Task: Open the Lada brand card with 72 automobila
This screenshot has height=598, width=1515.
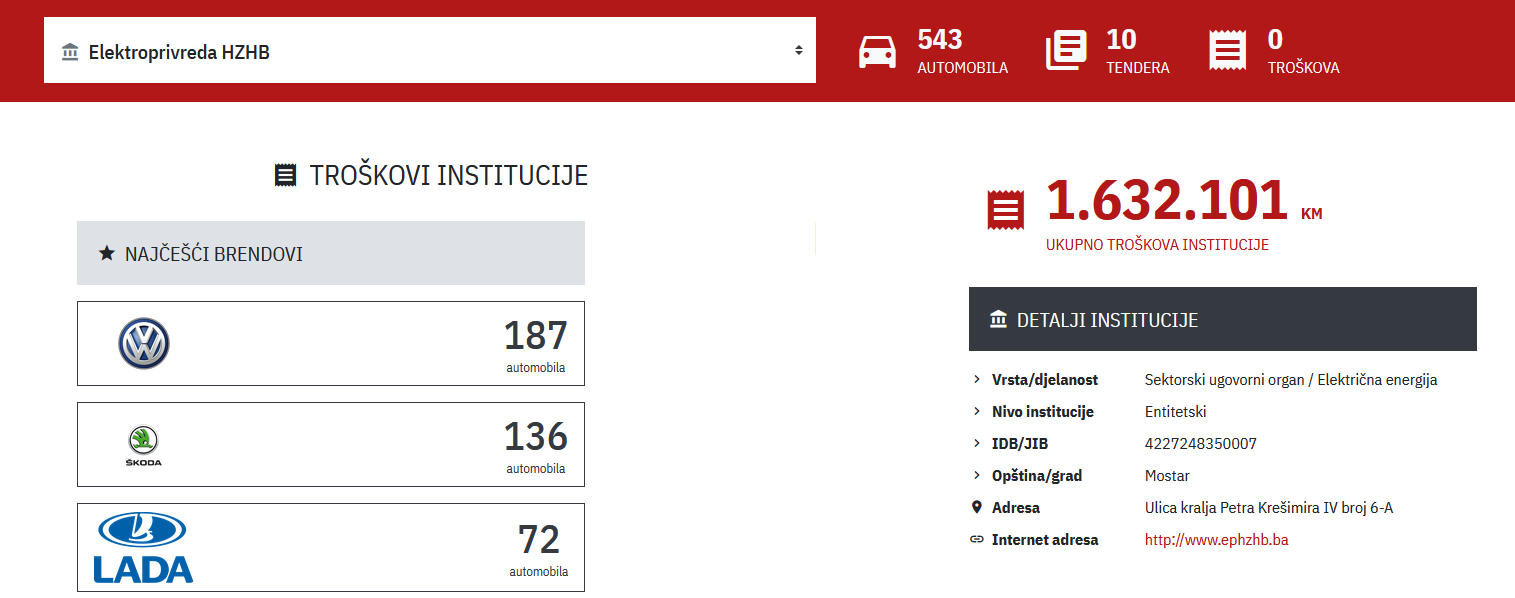Action: point(331,547)
